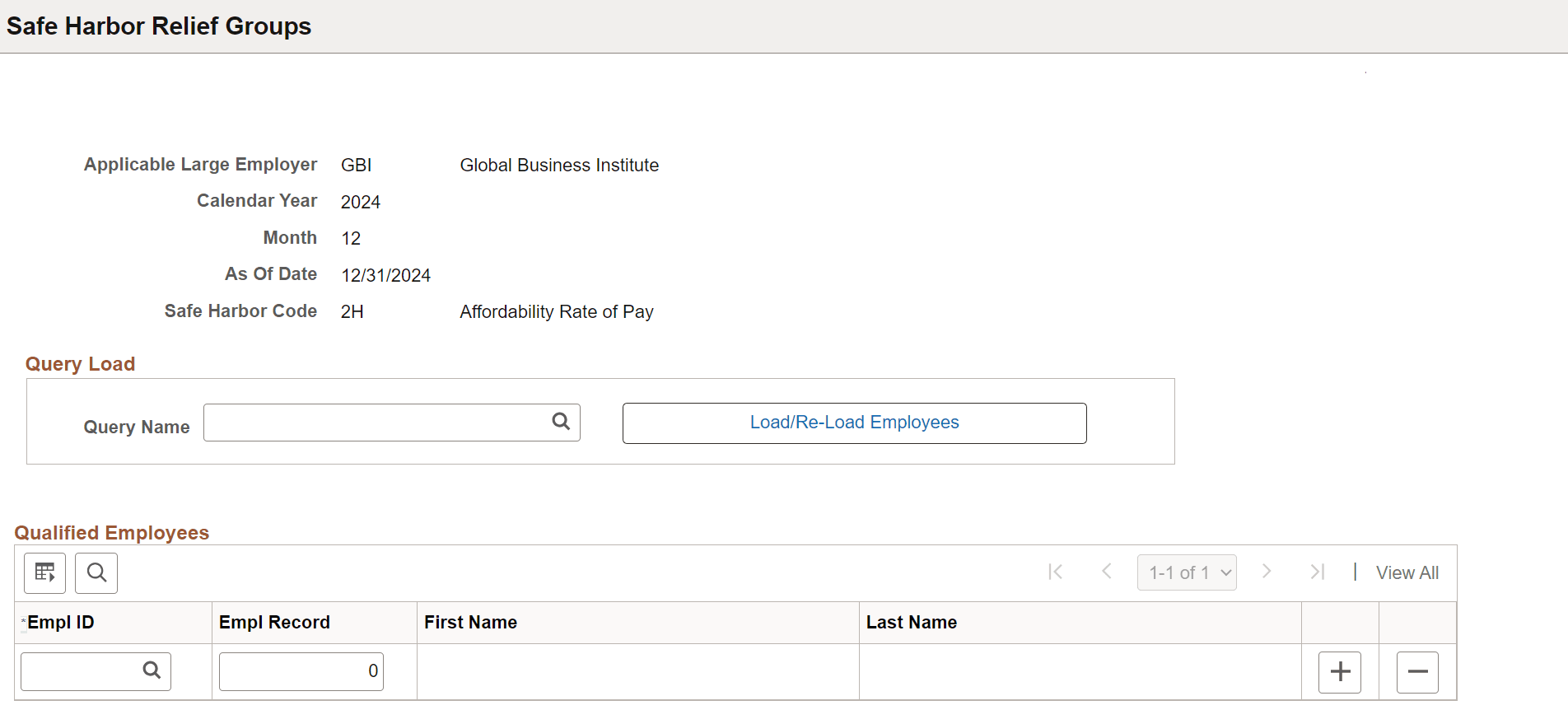Add a new row with plus button
The width and height of the screenshot is (1568, 710).
click(x=1340, y=672)
